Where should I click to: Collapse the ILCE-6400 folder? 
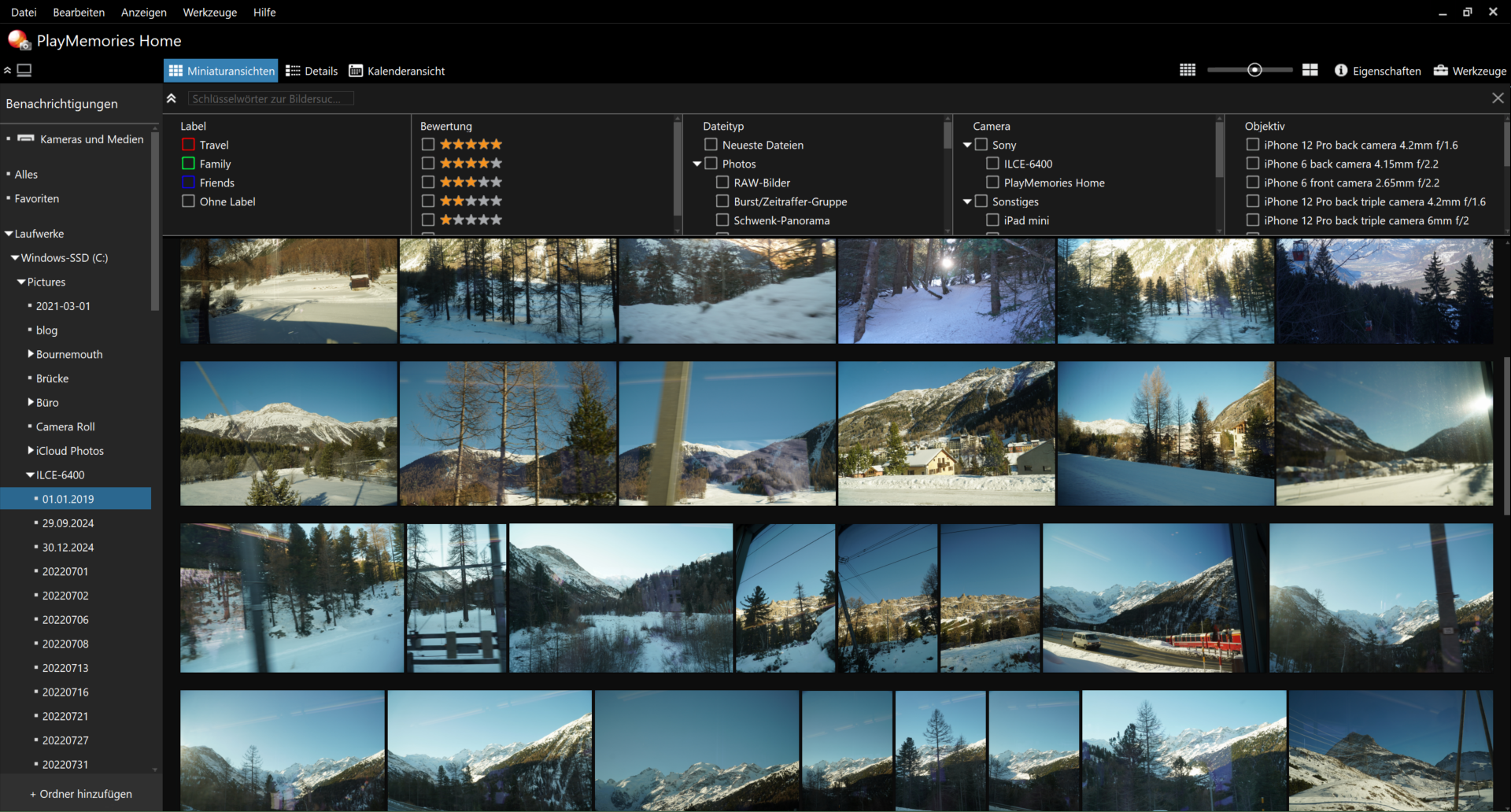click(30, 474)
